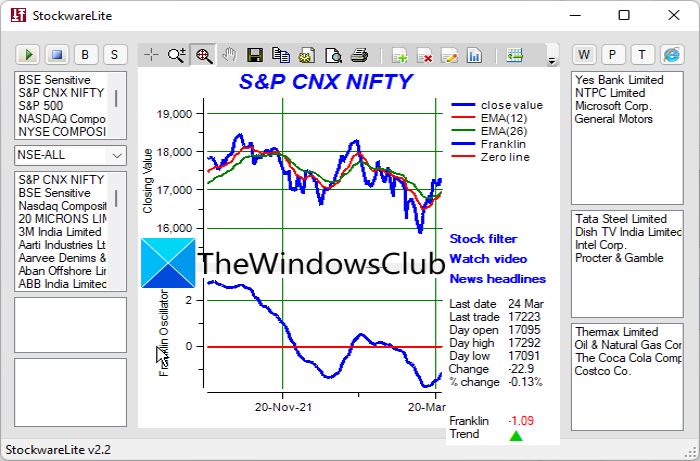The height and width of the screenshot is (461, 700).
Task: Open the Stock filter link
Action: click(483, 239)
